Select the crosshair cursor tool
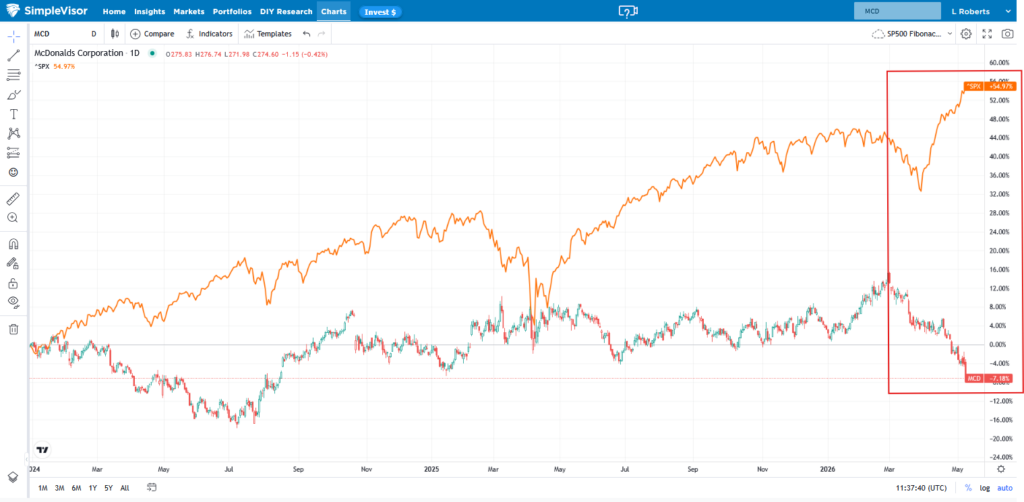 pos(13,37)
